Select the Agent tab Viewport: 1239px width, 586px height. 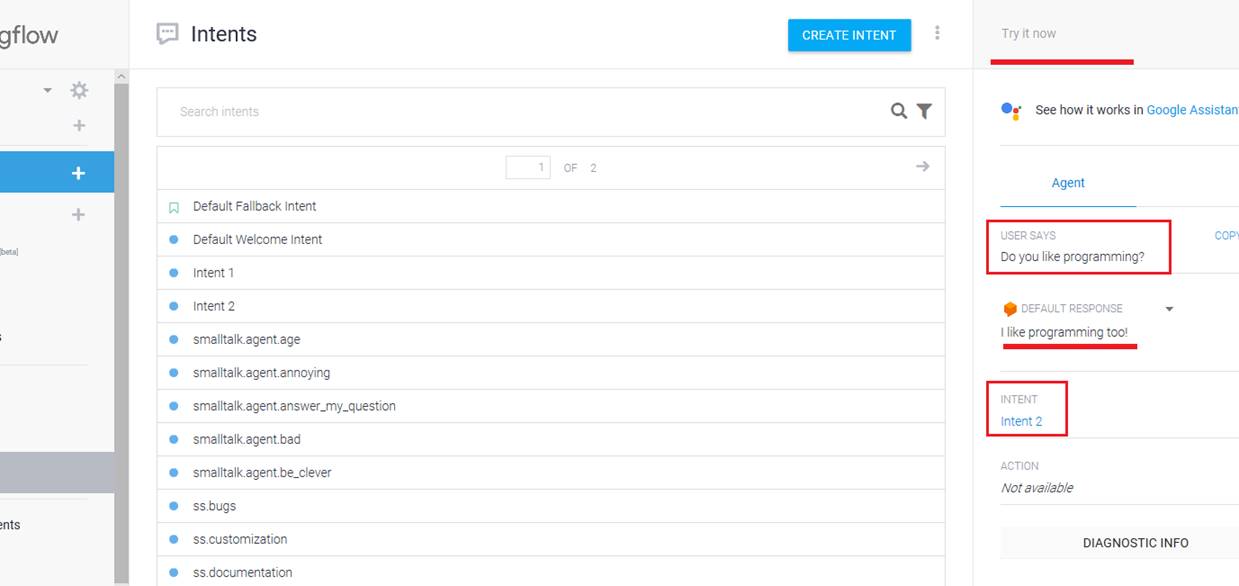pos(1067,183)
